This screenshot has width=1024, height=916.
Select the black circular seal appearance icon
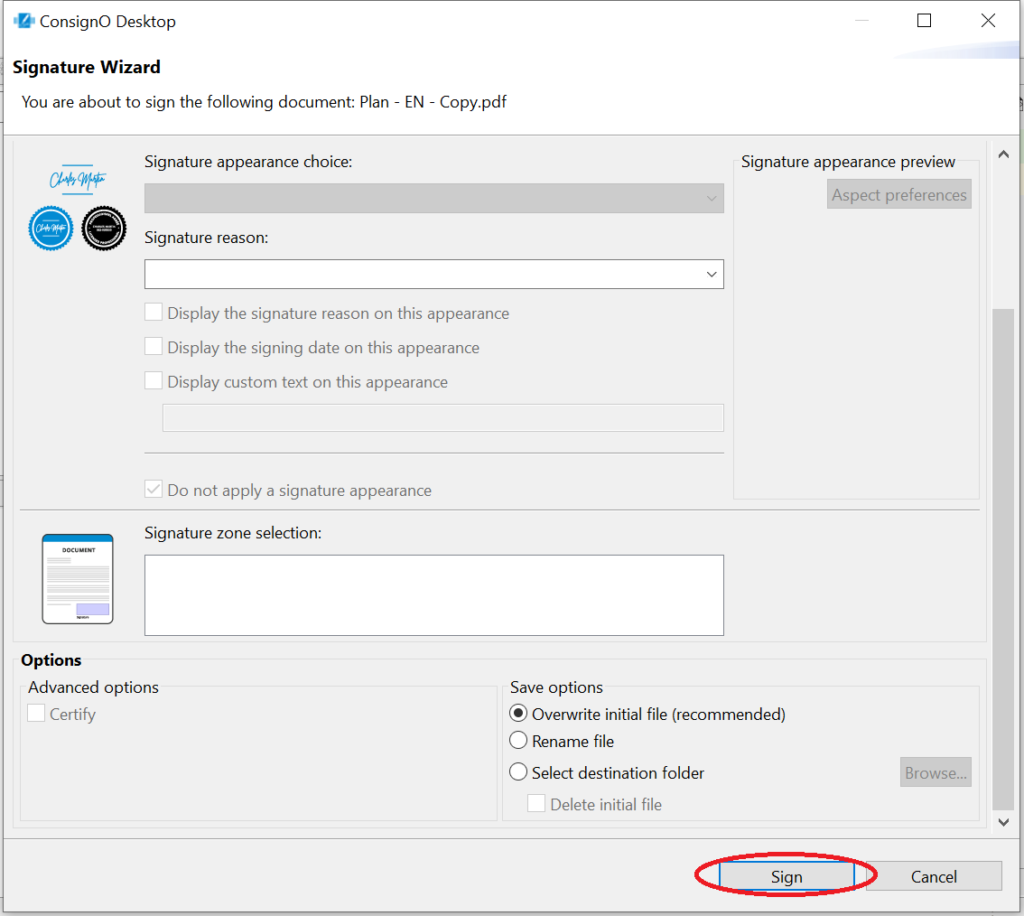tap(103, 229)
